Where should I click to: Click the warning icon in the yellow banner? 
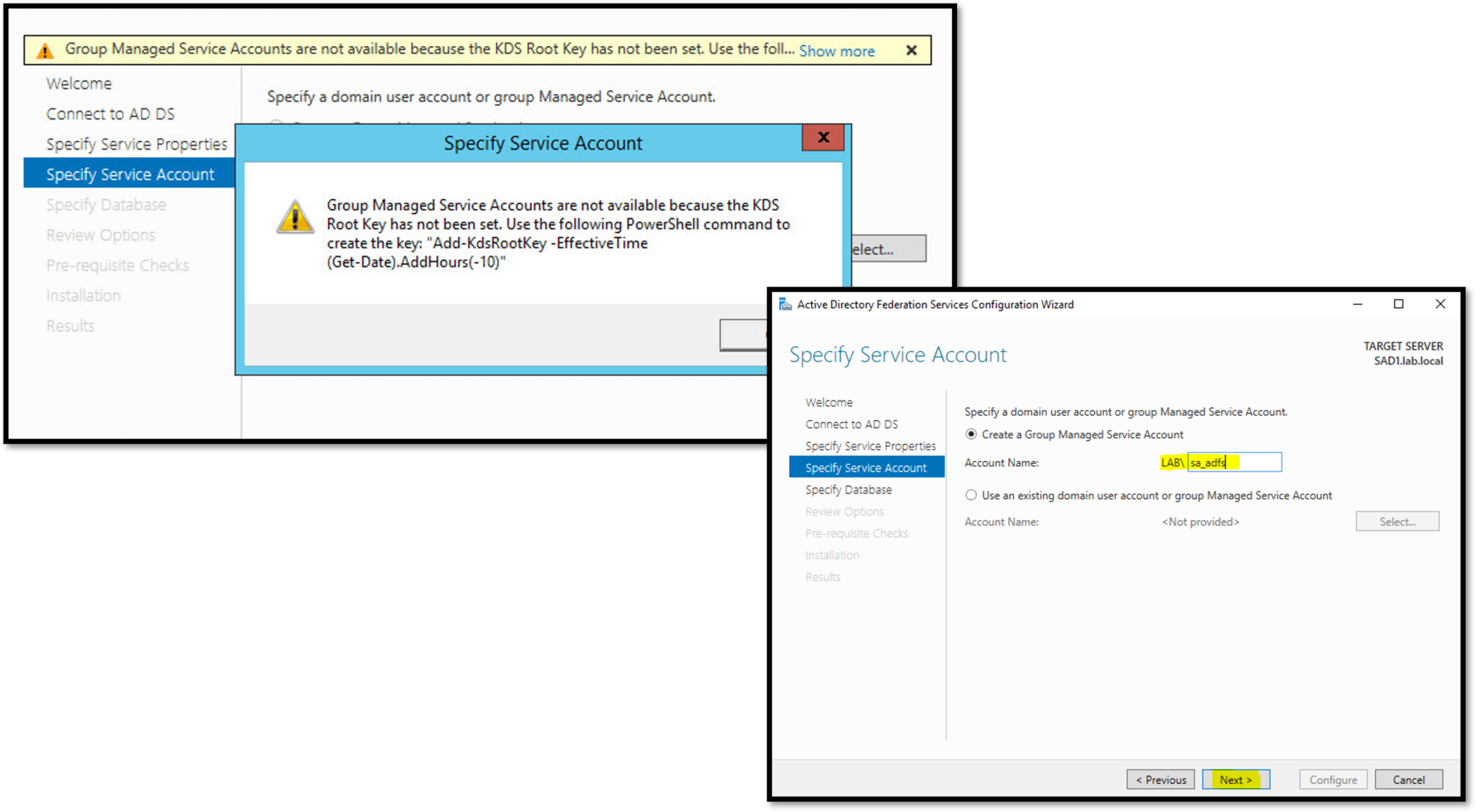(45, 50)
